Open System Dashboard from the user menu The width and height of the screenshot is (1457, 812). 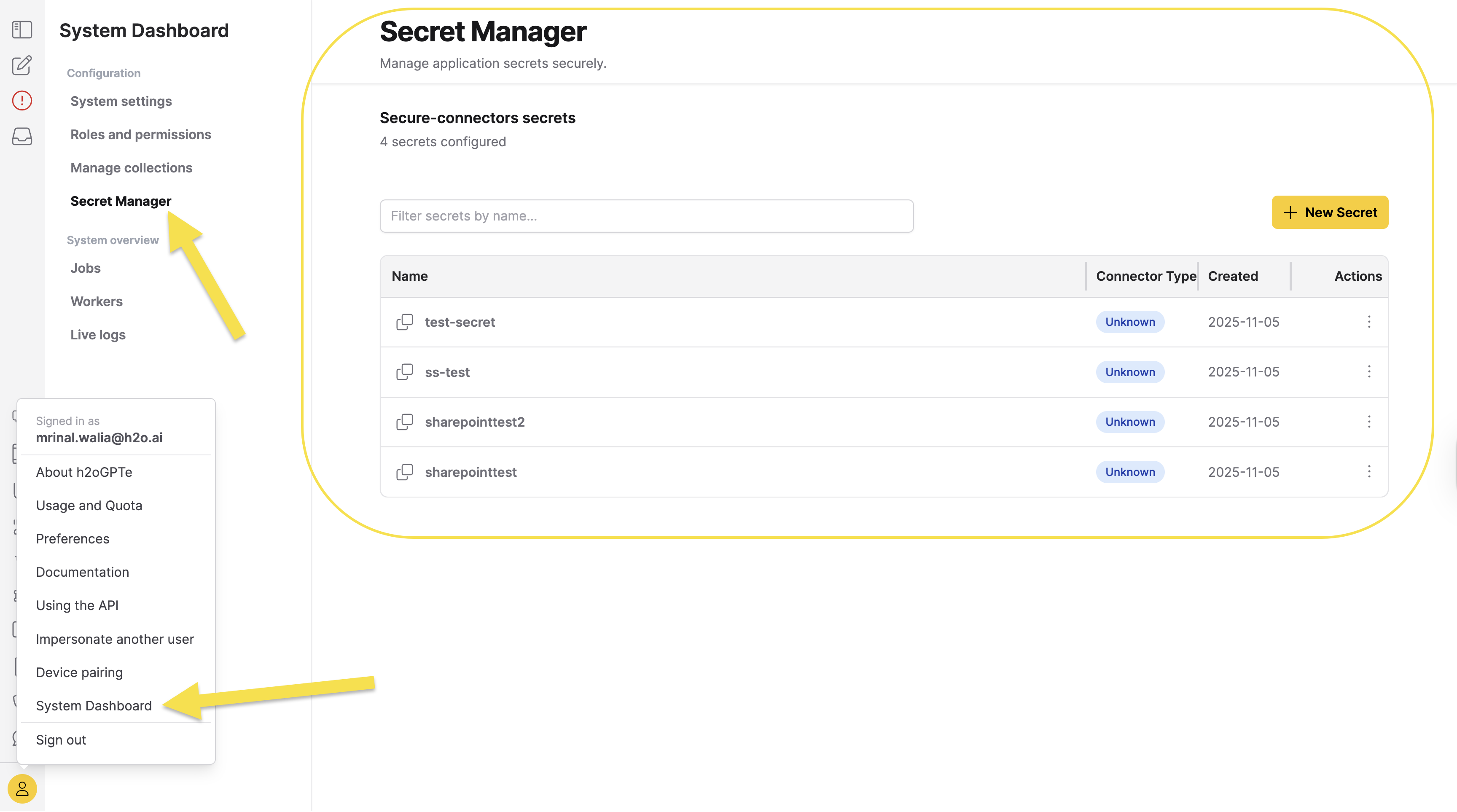[x=93, y=705]
